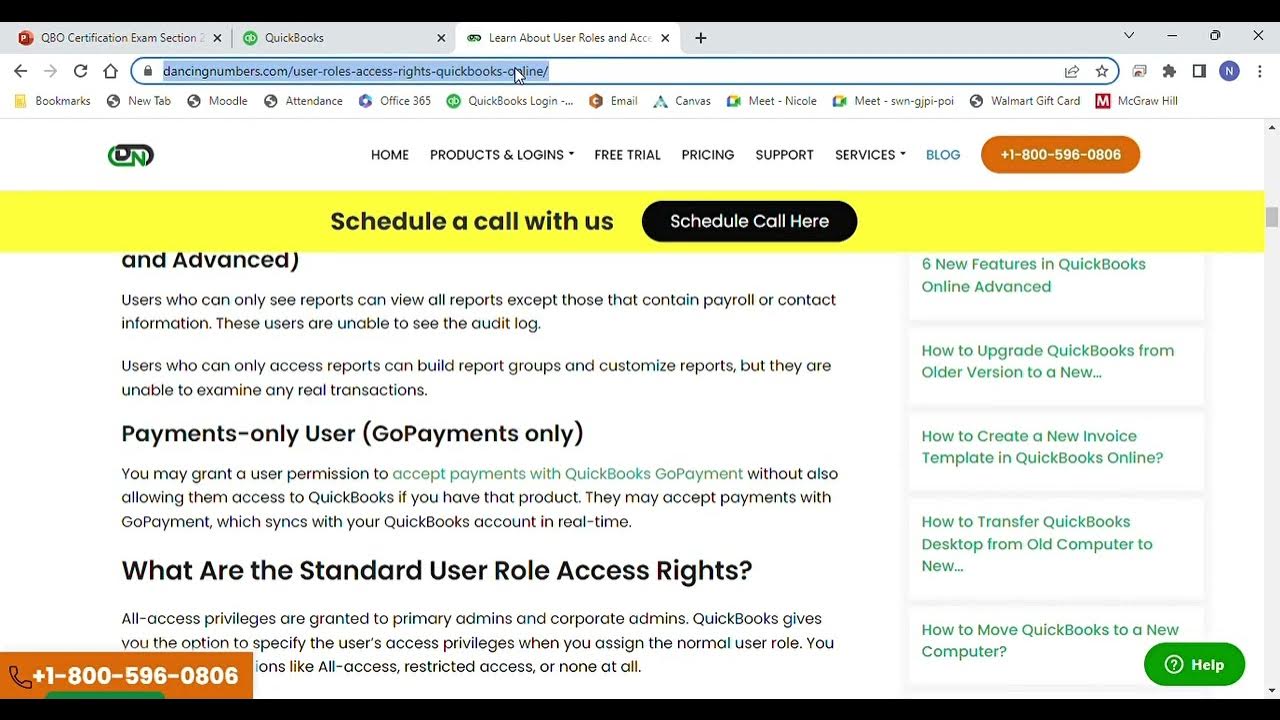Image resolution: width=1280 pixels, height=720 pixels.
Task: Open How to Transfer QuickBooks Desktop article
Action: (1037, 544)
